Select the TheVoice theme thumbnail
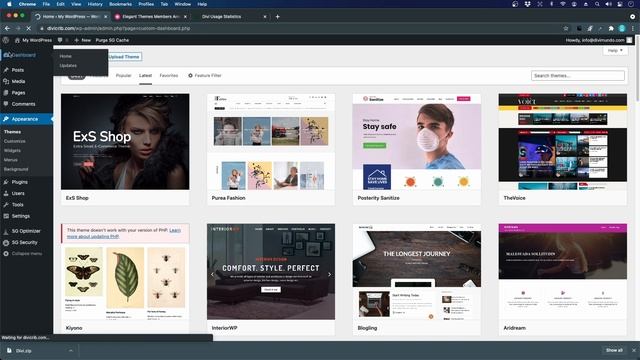 [562, 141]
